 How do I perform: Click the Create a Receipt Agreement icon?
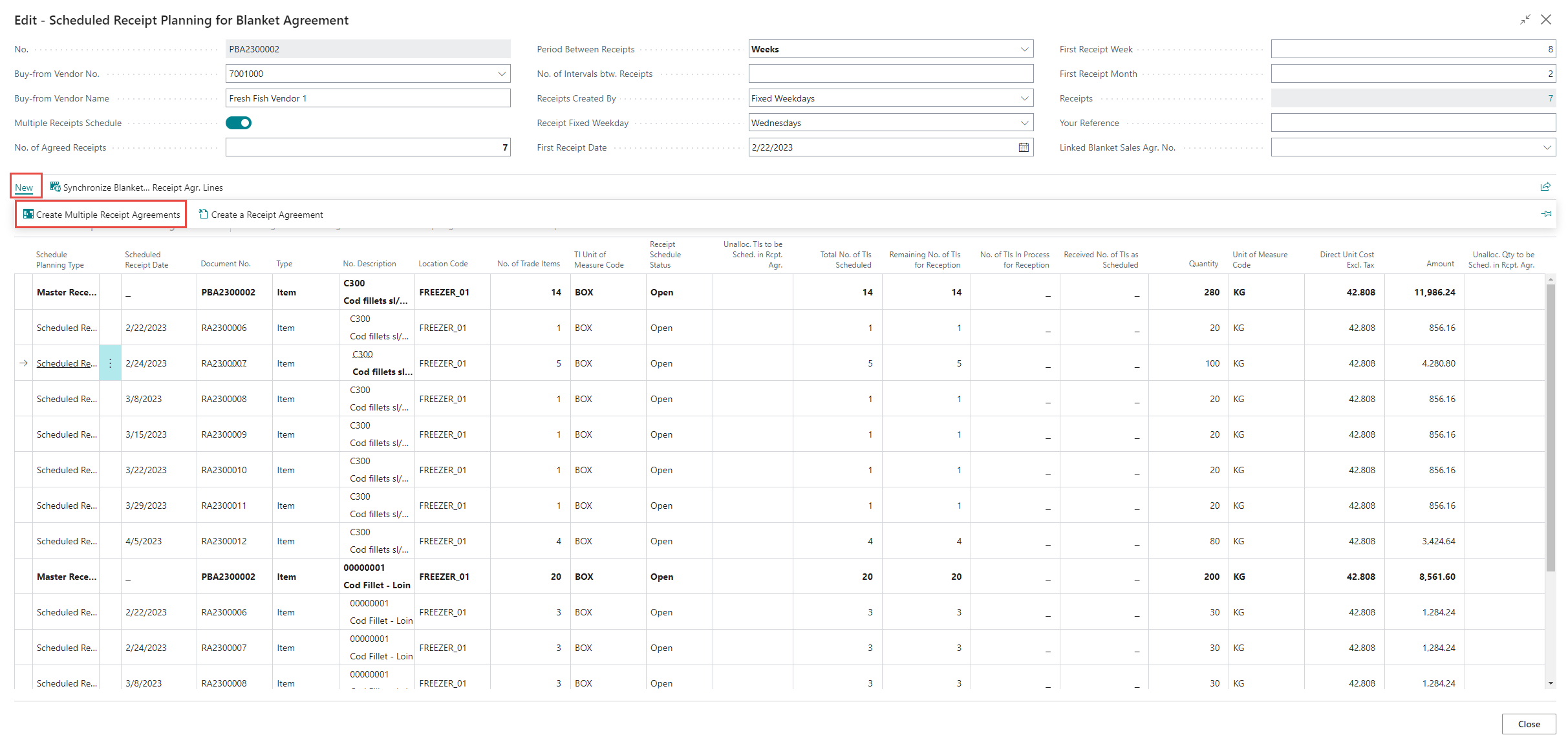tap(204, 214)
